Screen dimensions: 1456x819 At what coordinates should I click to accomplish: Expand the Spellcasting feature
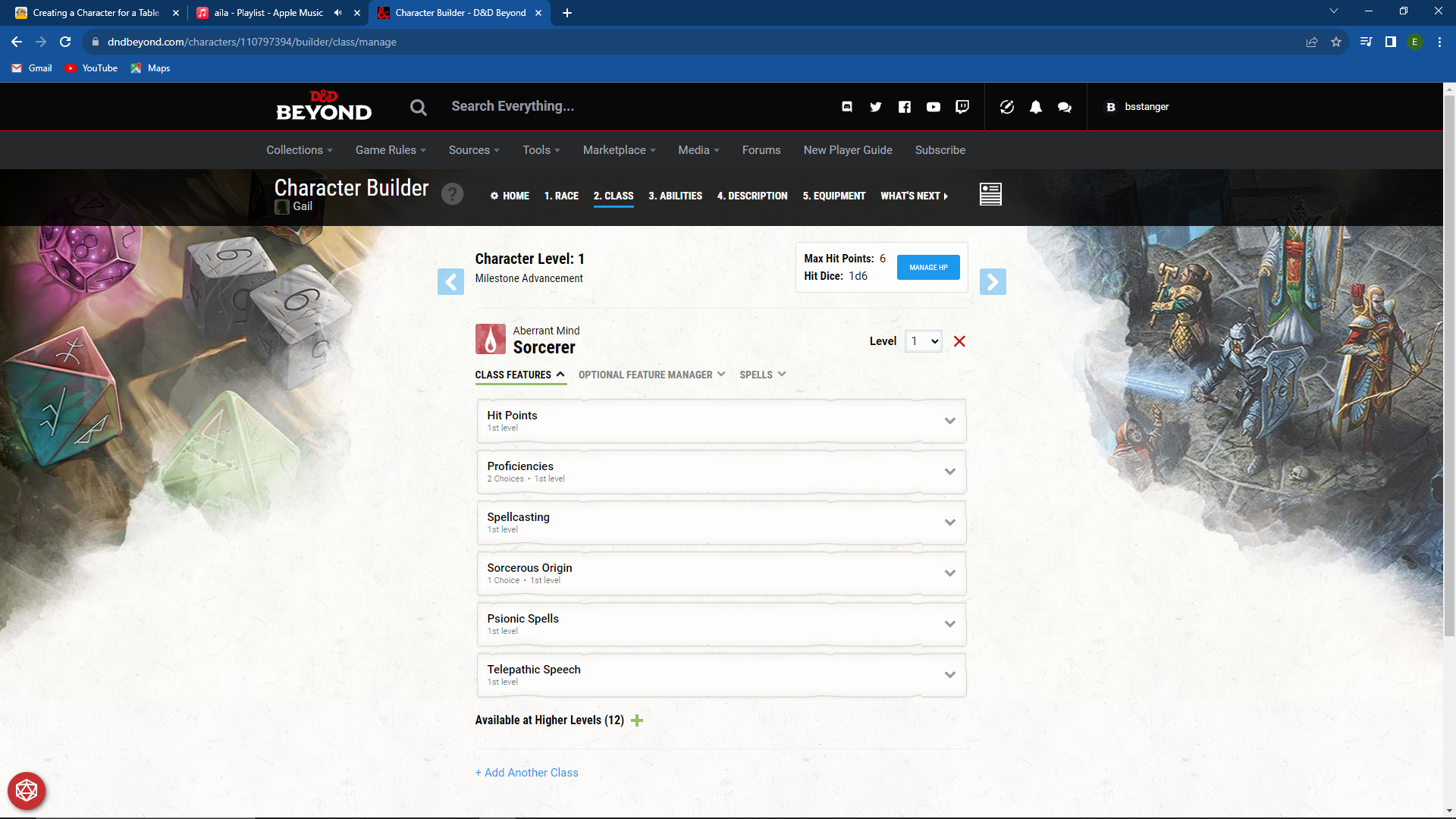click(x=721, y=522)
